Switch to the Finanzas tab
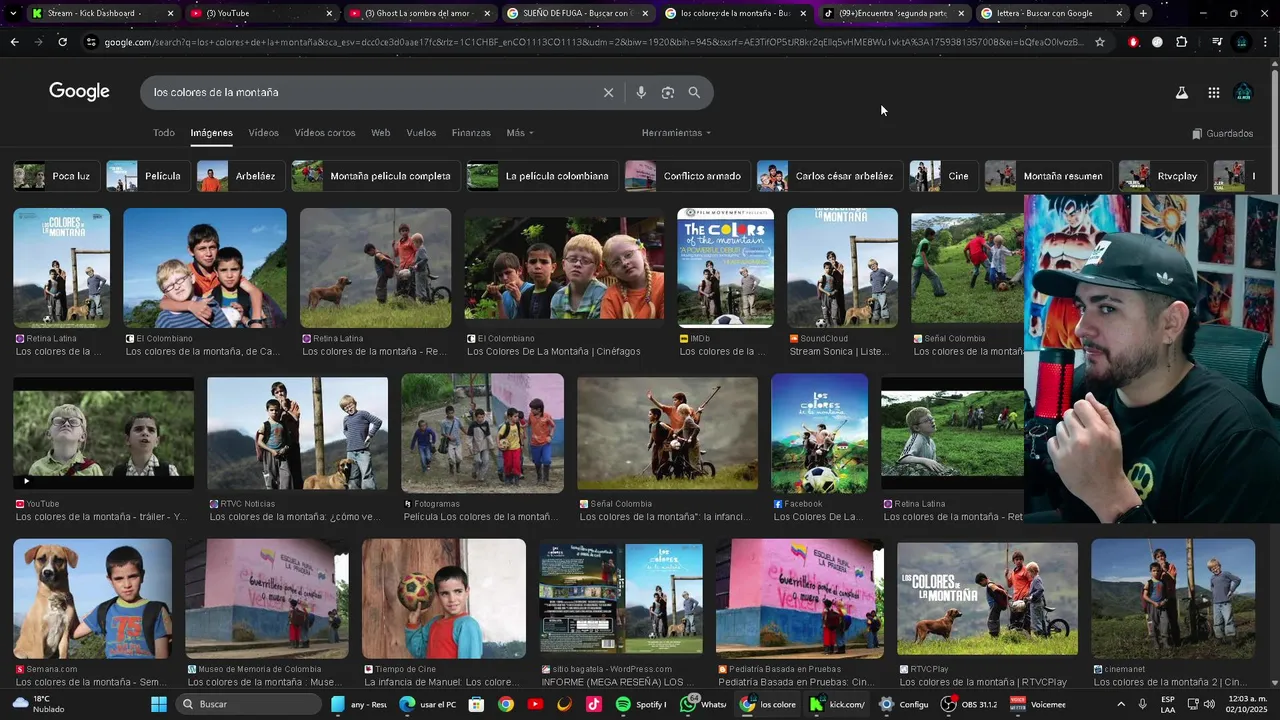1280x720 pixels. coord(471,133)
